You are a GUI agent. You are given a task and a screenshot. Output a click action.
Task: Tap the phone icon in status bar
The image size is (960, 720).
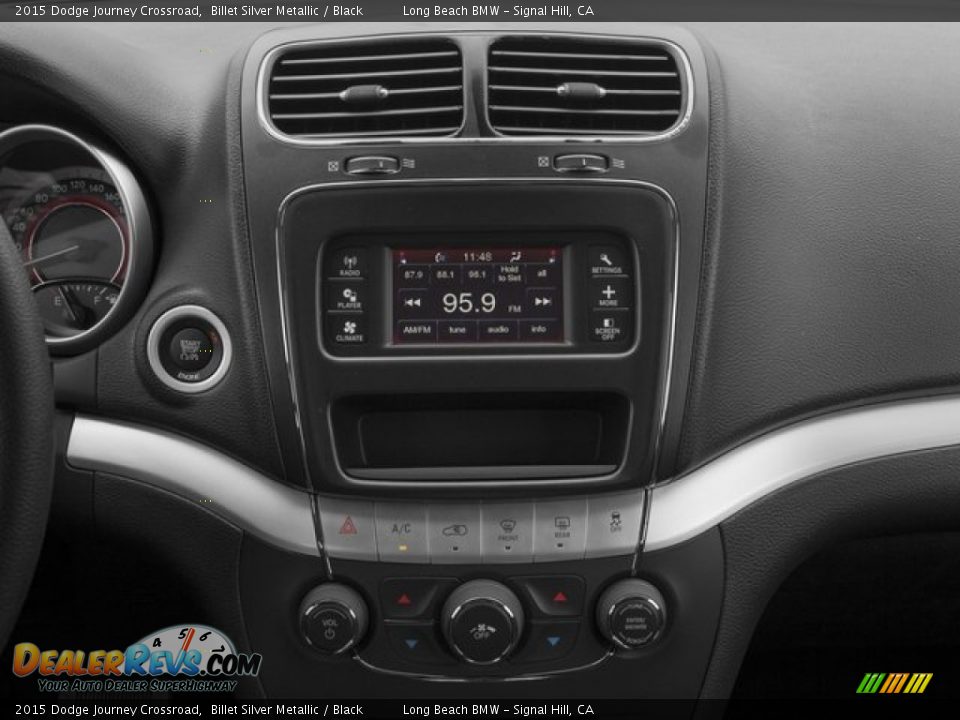click(439, 257)
